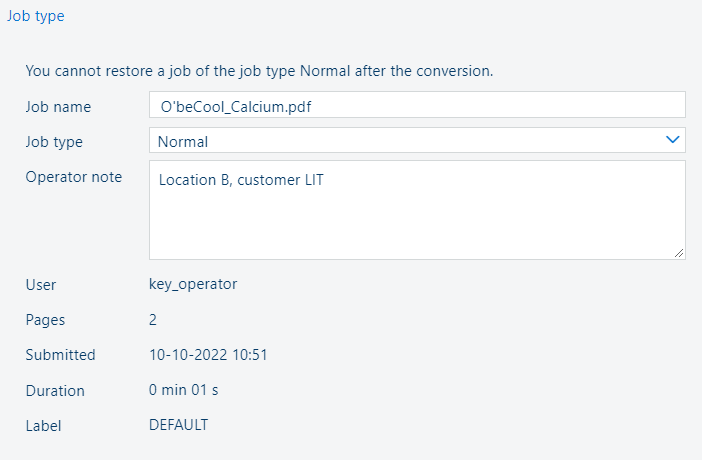Click the Label field name
Viewport: 702px width, 460px height.
click(x=43, y=426)
